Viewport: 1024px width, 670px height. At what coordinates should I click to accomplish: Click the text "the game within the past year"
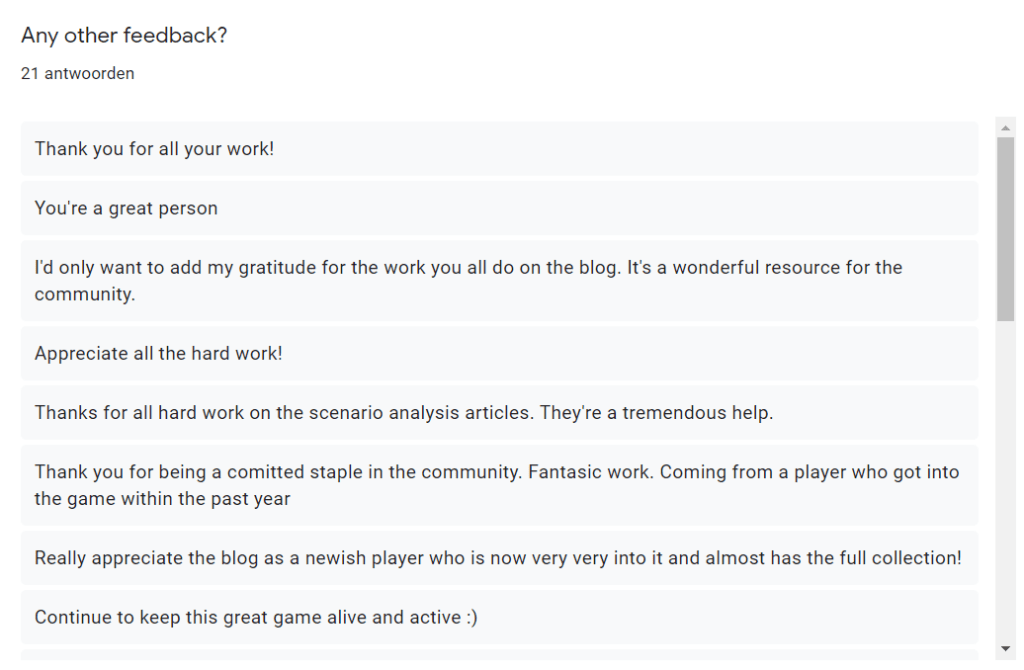(162, 498)
